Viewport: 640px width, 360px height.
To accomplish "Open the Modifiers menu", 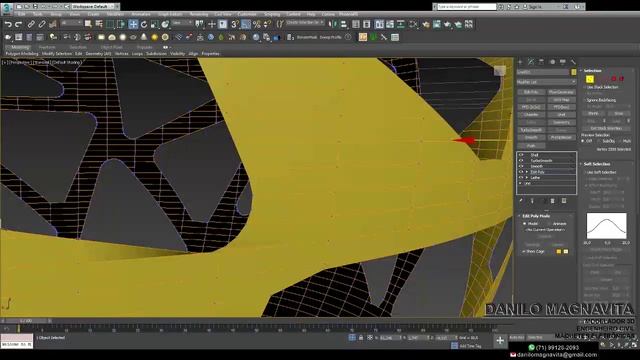I will click(x=116, y=14).
